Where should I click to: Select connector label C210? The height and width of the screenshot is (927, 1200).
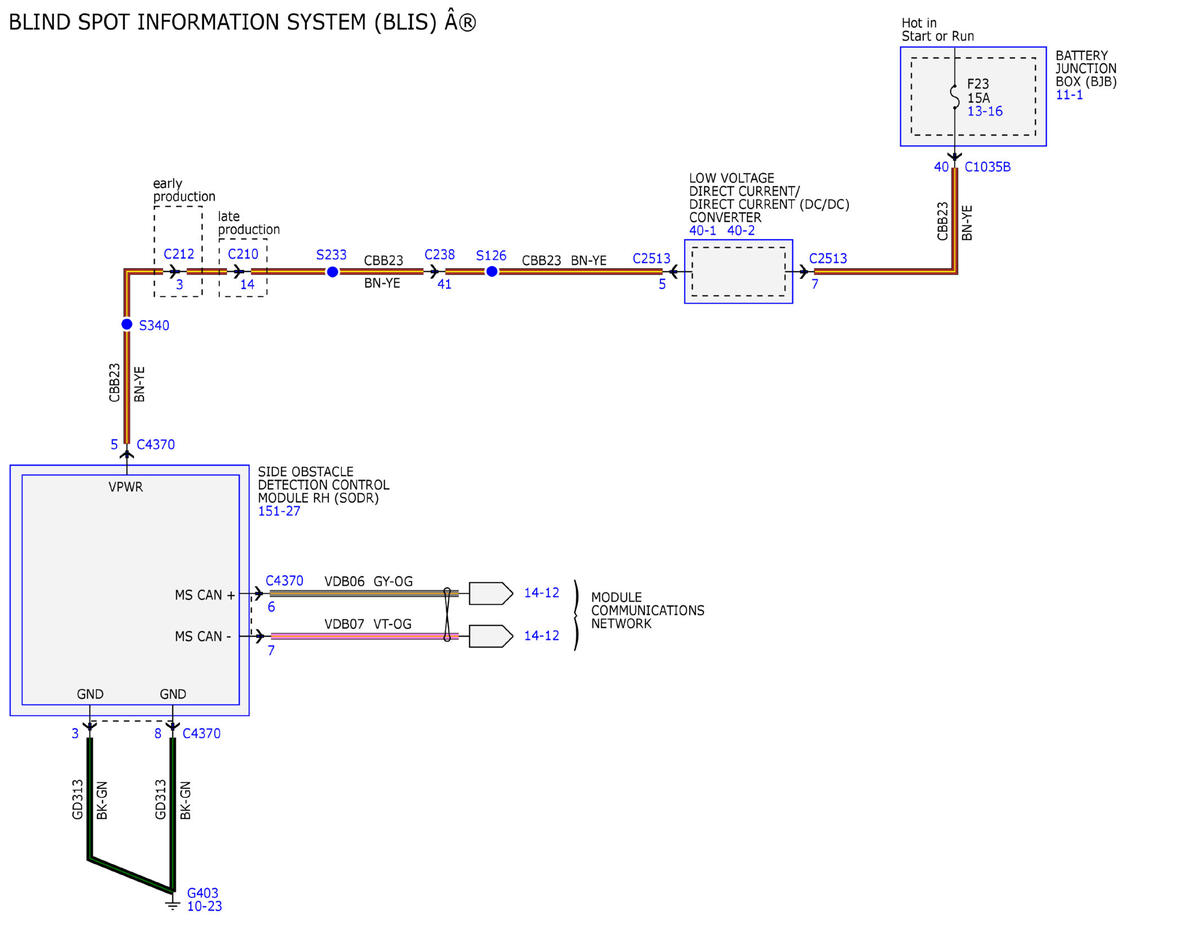pyautogui.click(x=242, y=254)
